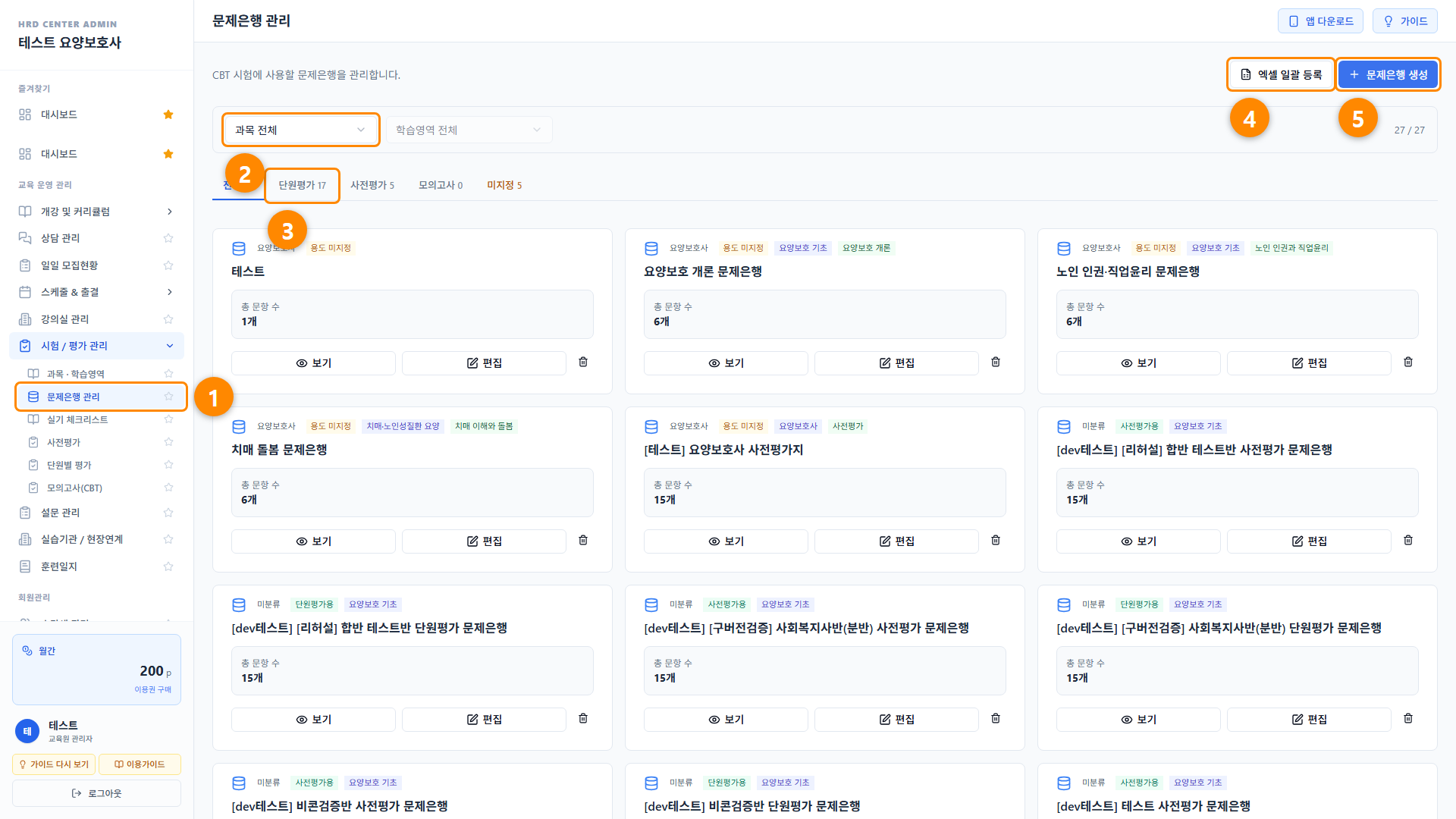Switch to 모의고사 0 tab

(x=441, y=185)
